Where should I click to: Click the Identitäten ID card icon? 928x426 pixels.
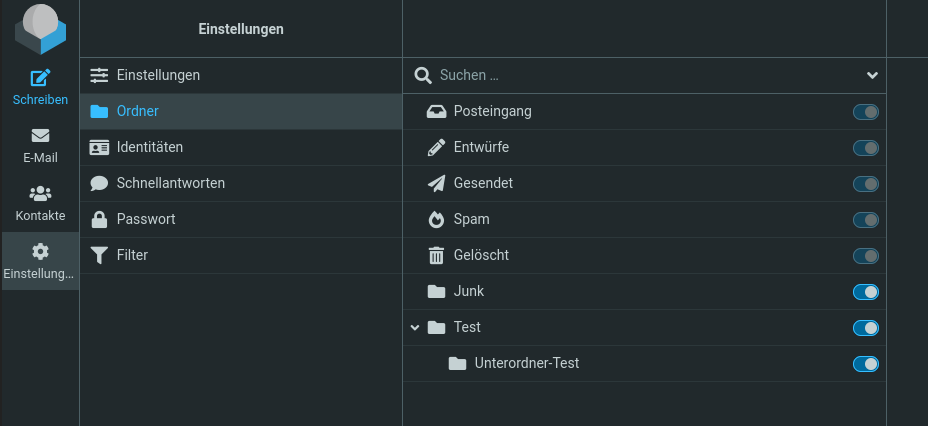(x=99, y=147)
